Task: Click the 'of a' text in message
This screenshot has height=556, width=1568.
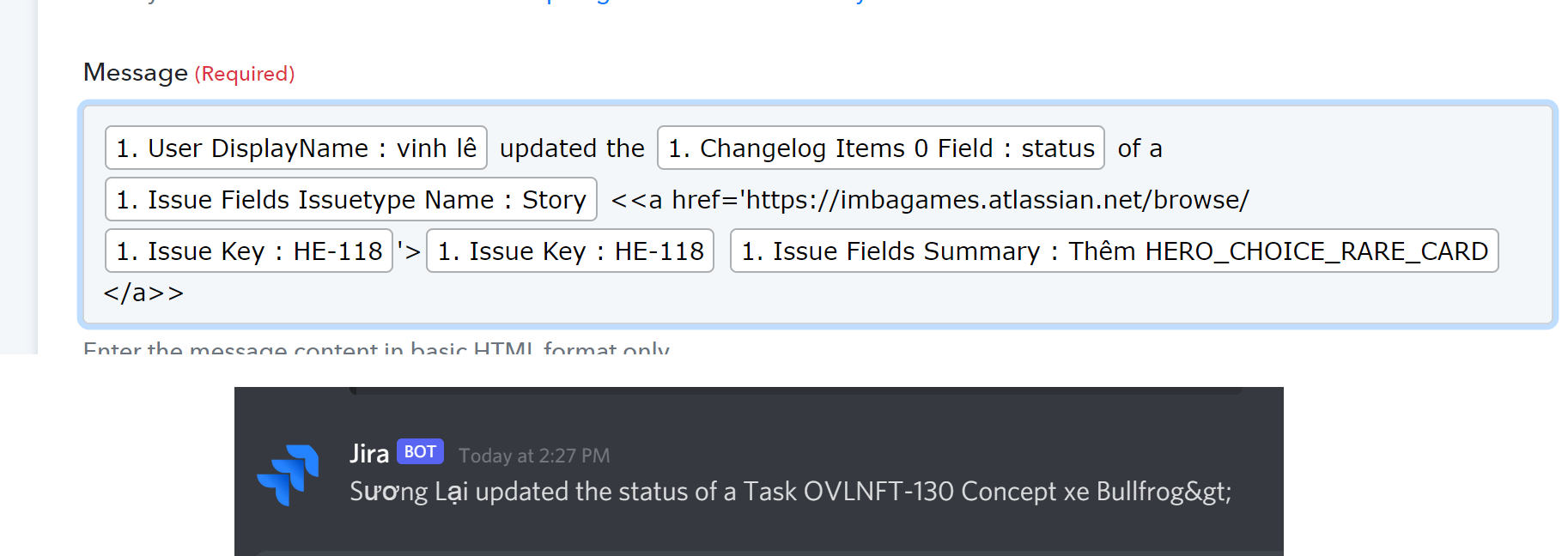Action: point(1140,148)
